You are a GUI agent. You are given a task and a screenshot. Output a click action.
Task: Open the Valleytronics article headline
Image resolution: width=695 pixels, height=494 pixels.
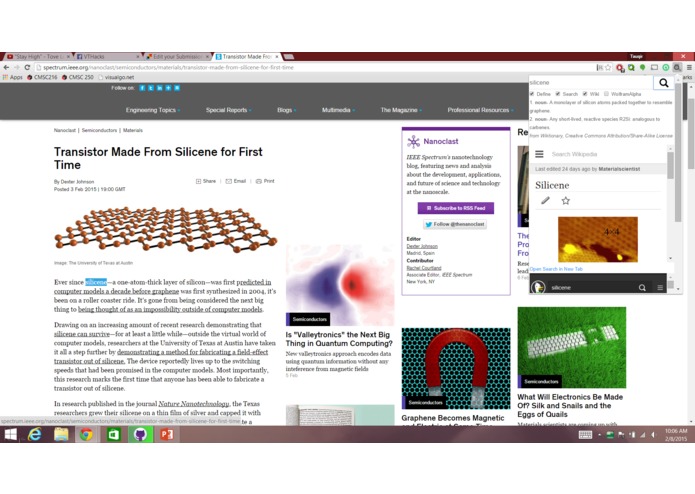click(339, 339)
